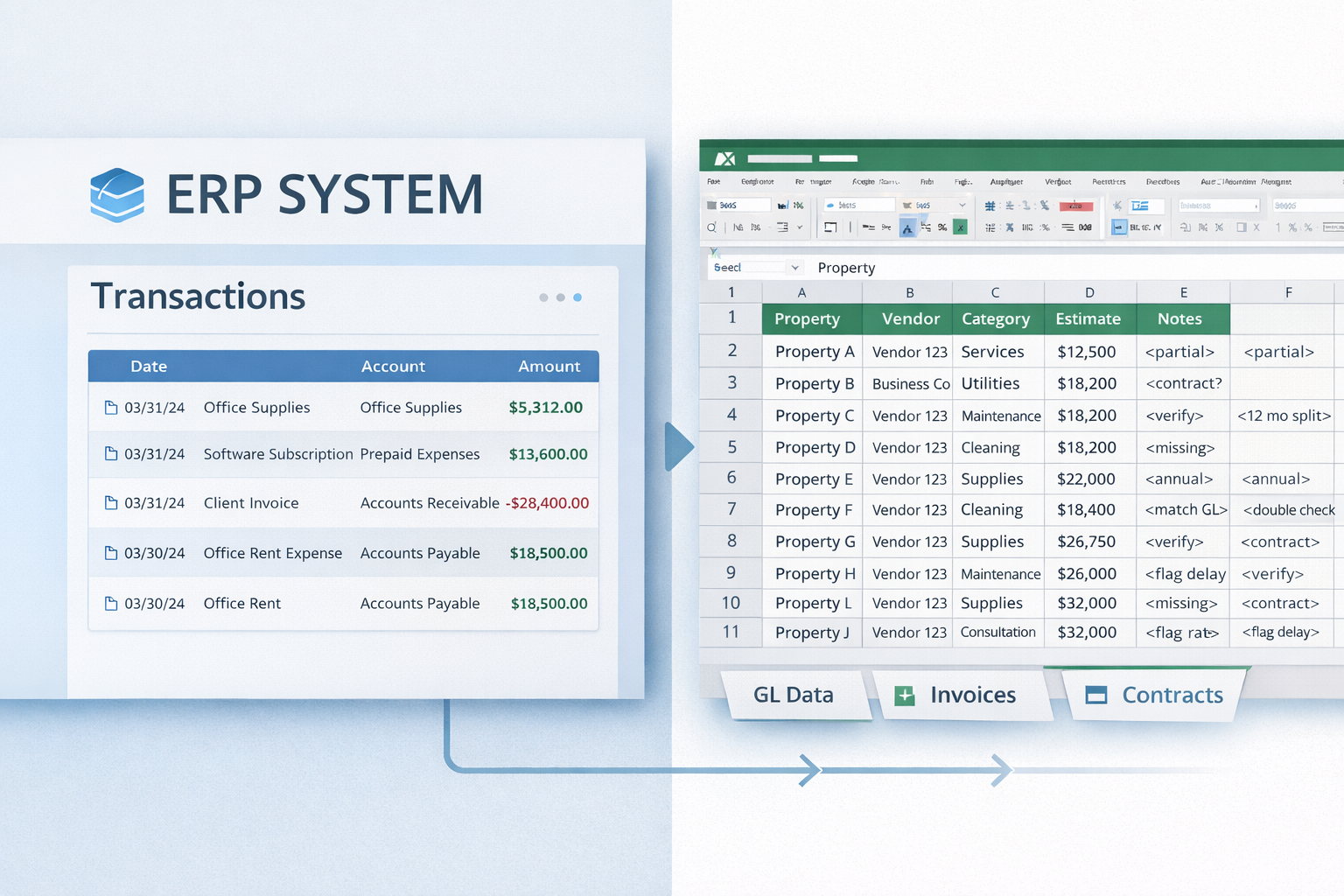Select the Estimate header cell
This screenshot has height=896, width=1344.
1088,319
